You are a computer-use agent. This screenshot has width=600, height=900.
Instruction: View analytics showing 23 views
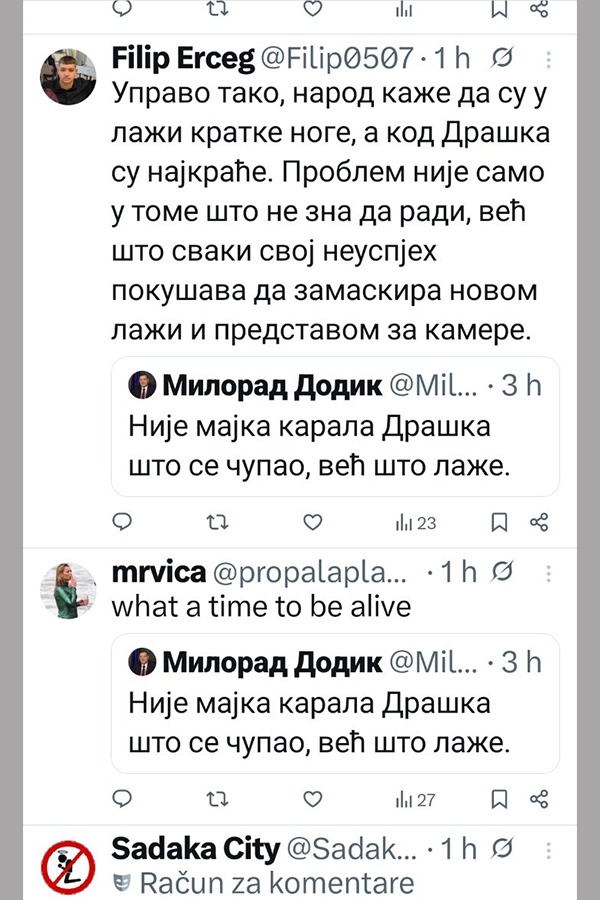point(416,522)
